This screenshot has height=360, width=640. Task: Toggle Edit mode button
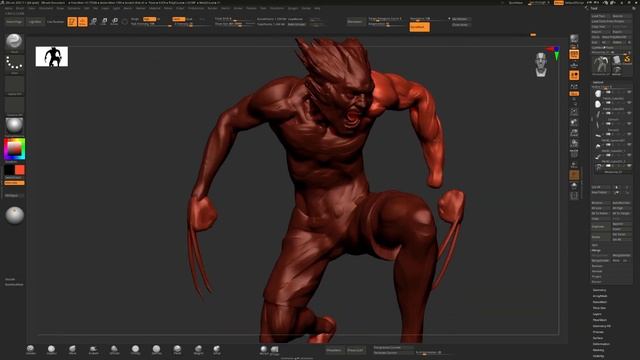(x=72, y=21)
